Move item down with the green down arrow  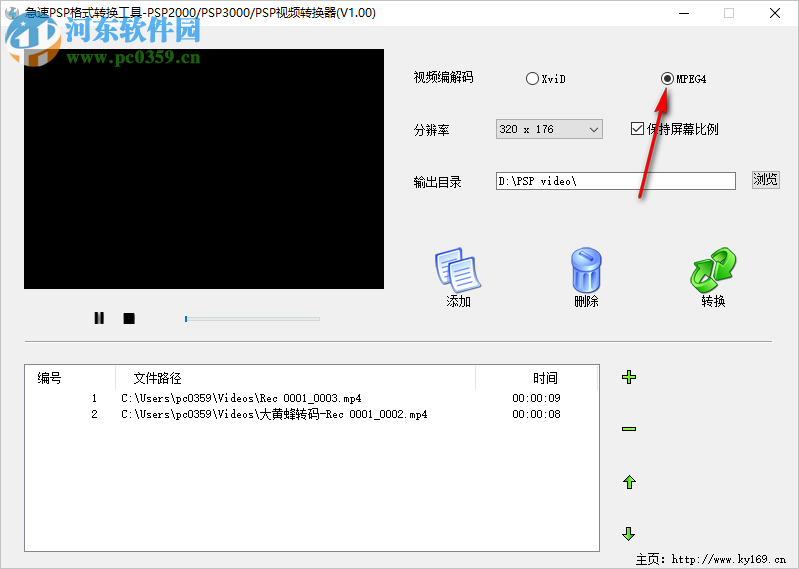(629, 533)
